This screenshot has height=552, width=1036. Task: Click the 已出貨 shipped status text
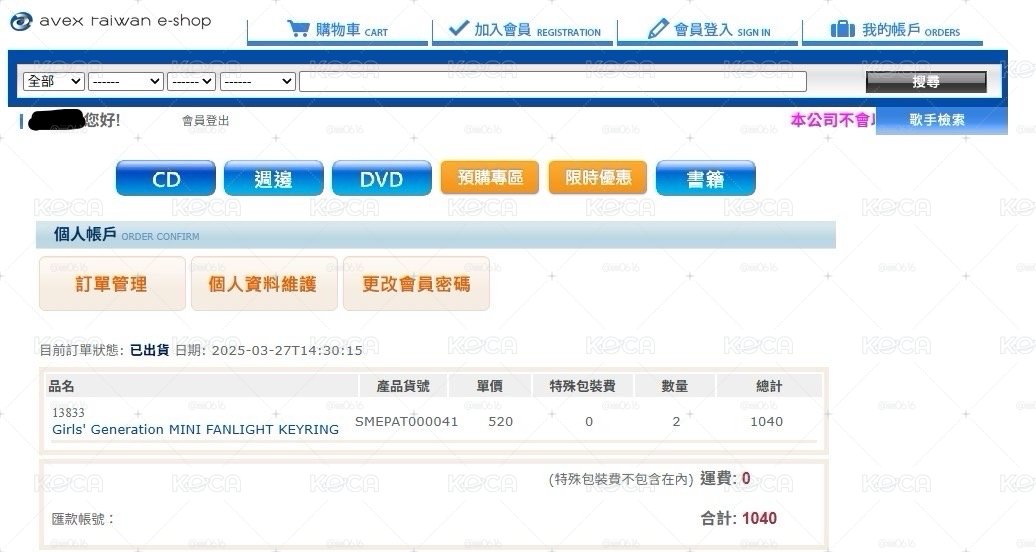[x=149, y=350]
